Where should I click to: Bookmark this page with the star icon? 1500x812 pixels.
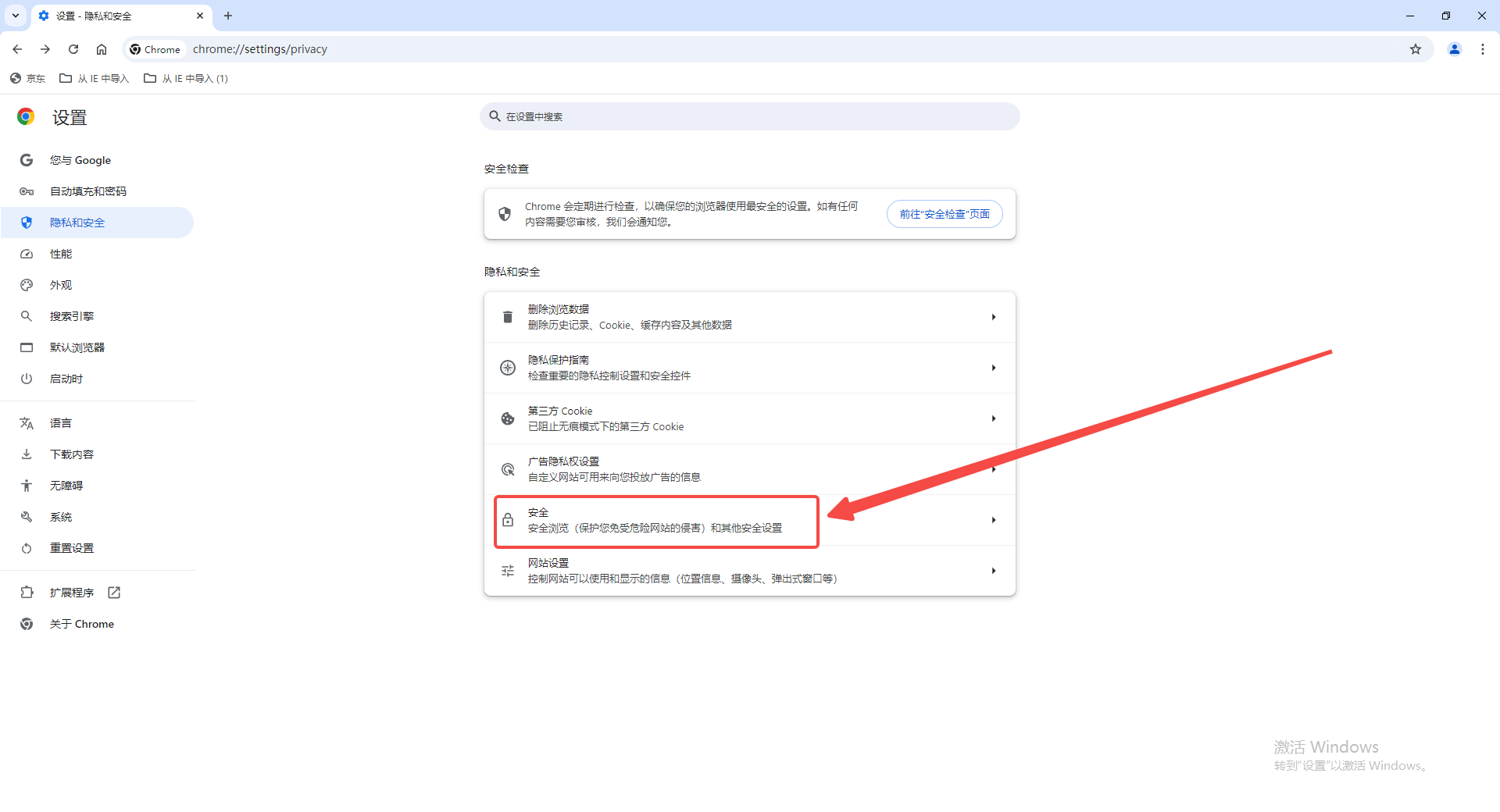tap(1416, 49)
